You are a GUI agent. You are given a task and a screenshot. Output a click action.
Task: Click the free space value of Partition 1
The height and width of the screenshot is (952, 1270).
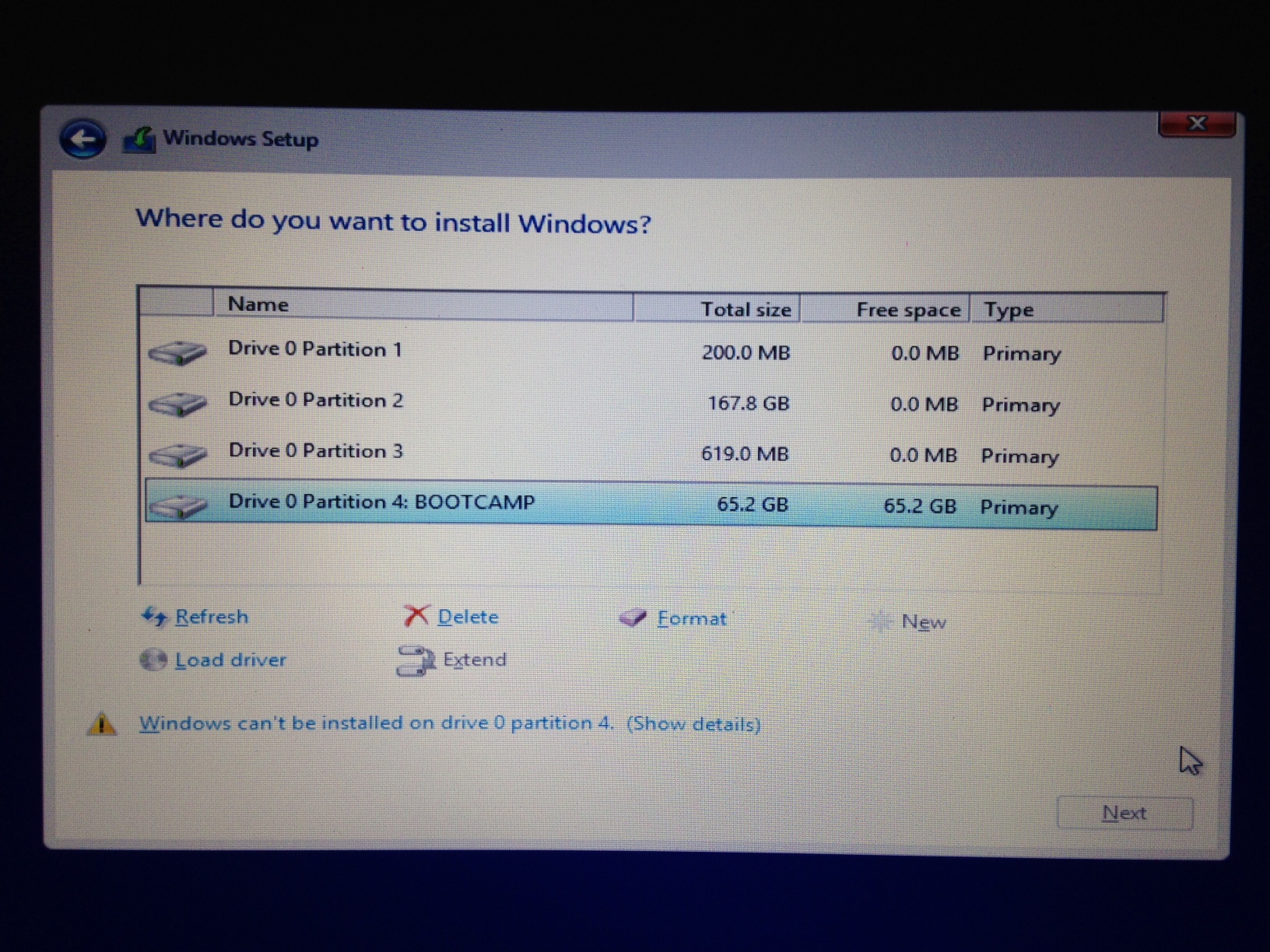click(924, 353)
